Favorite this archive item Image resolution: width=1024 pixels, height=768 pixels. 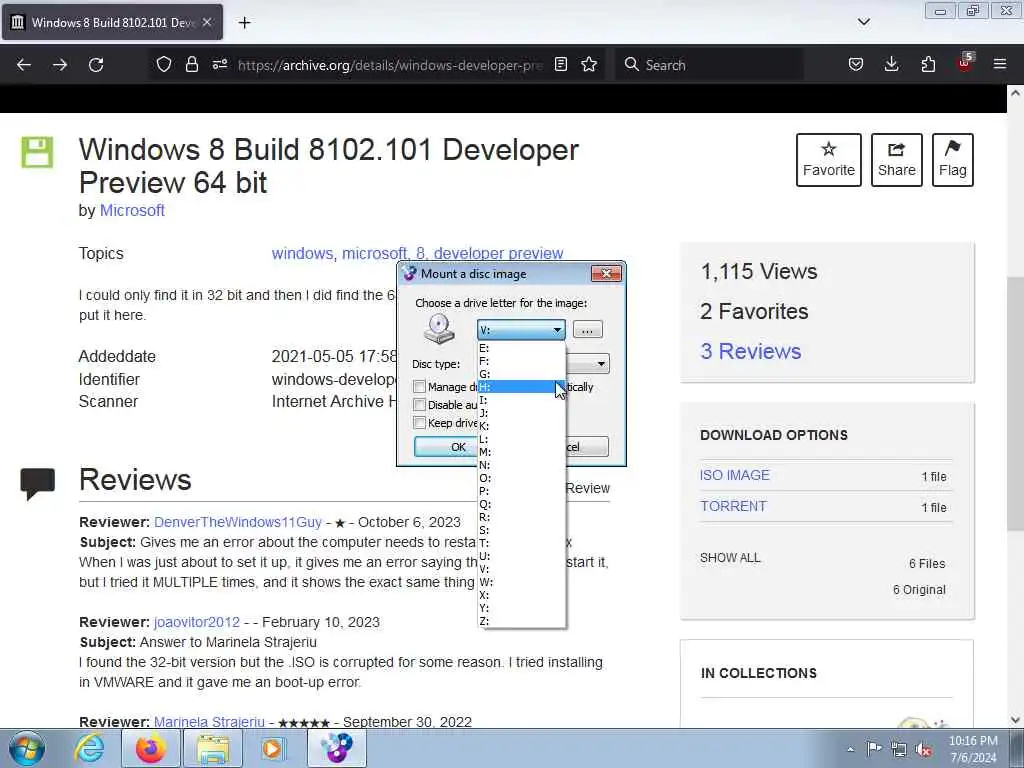pos(829,160)
